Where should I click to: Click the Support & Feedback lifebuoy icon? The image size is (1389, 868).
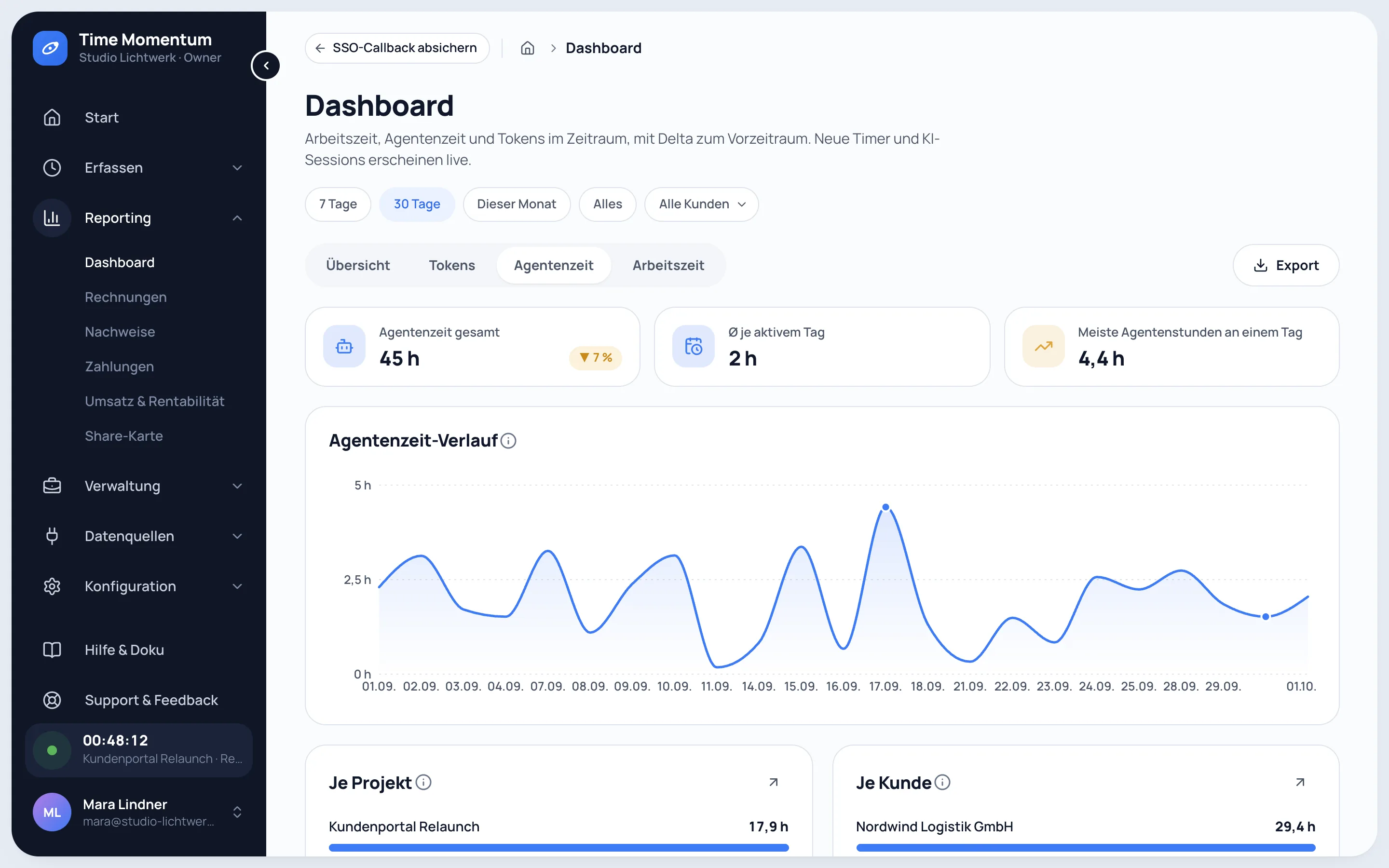pyautogui.click(x=52, y=700)
